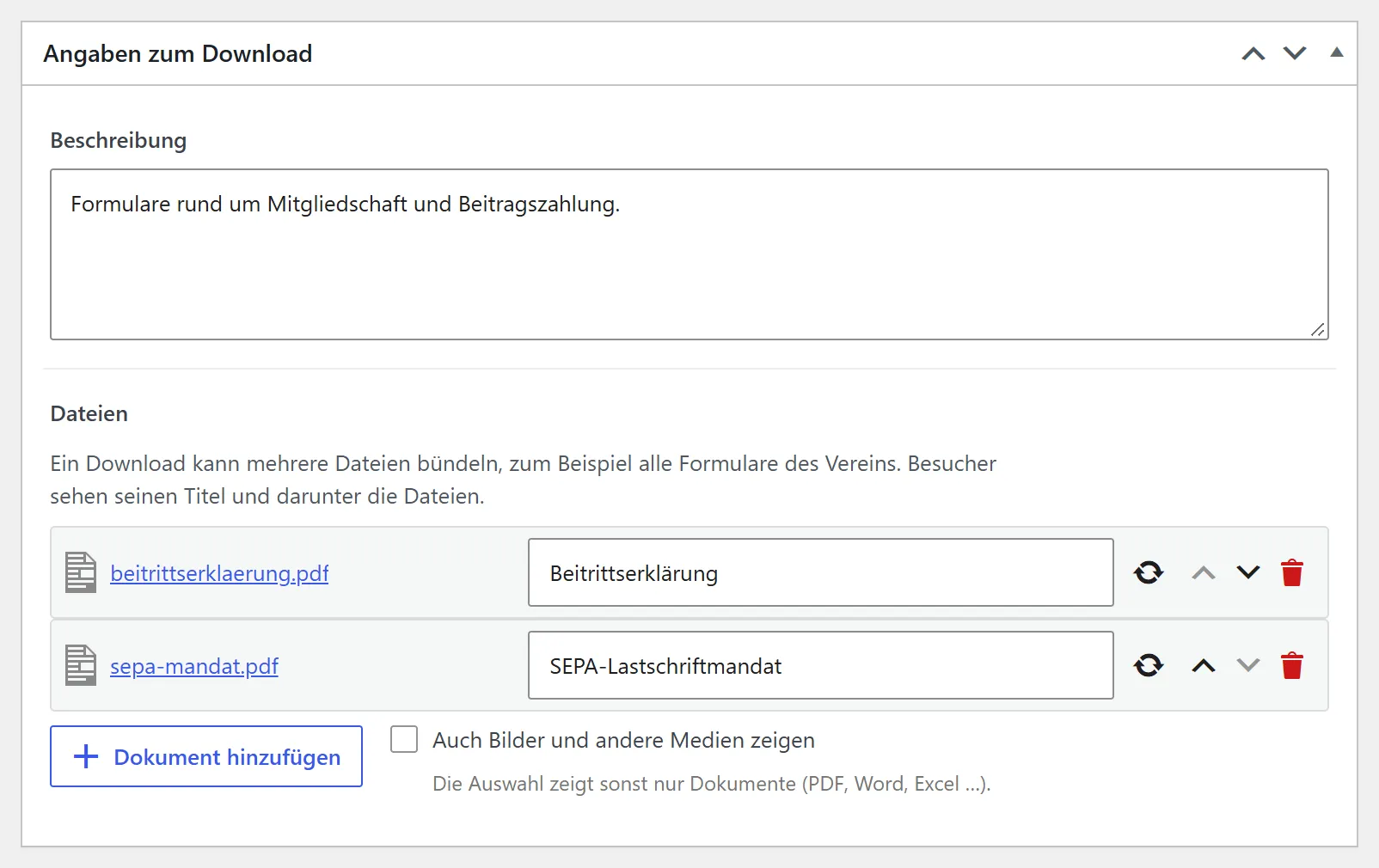Move the SEPA-Lastschriftmandat row down
The image size is (1379, 868).
(x=1248, y=665)
